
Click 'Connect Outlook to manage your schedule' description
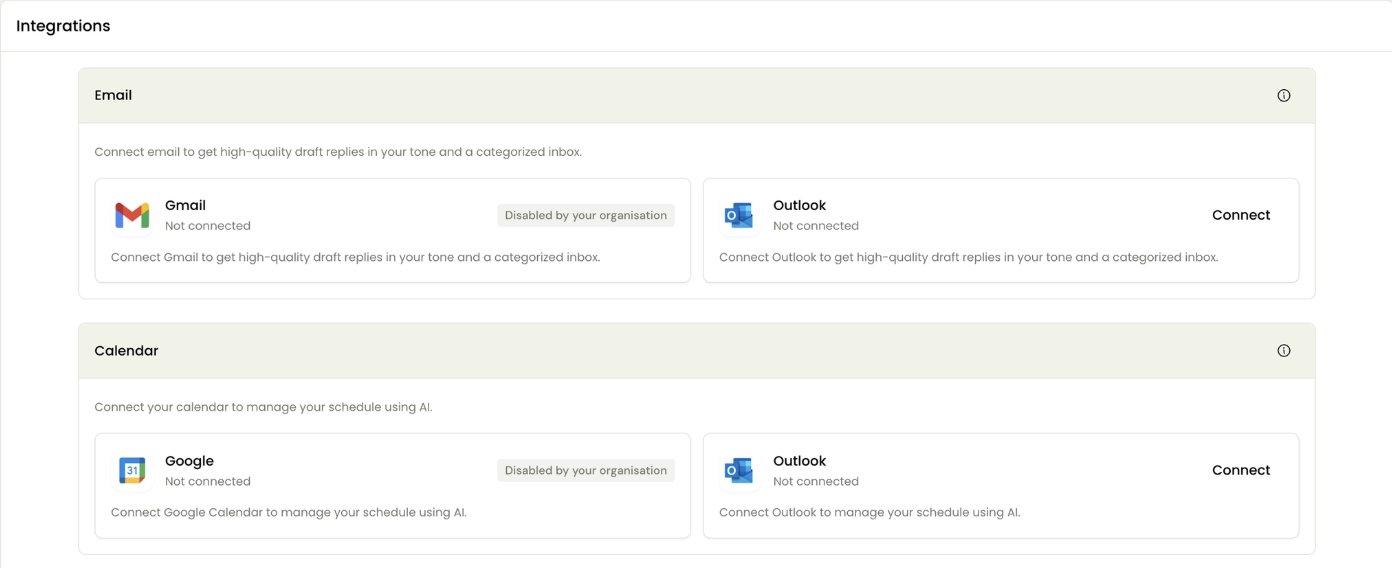click(x=870, y=512)
